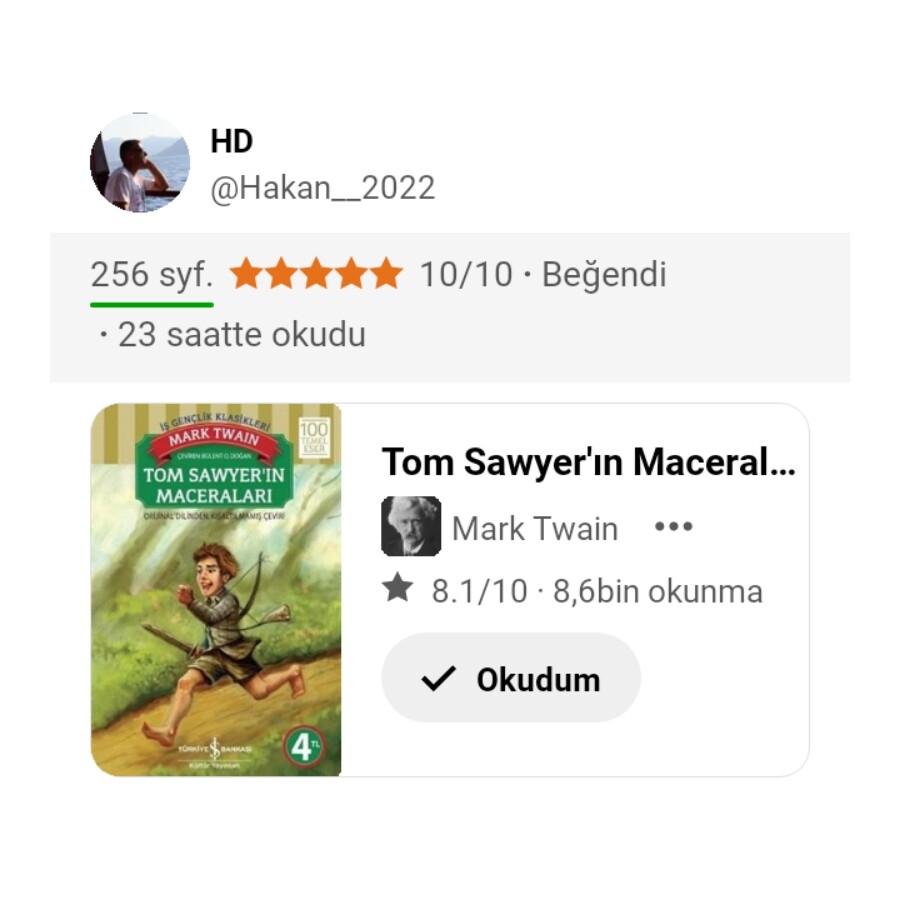Open the 256 syf. page progress
Viewport: 900px width, 900px height.
pos(152,276)
